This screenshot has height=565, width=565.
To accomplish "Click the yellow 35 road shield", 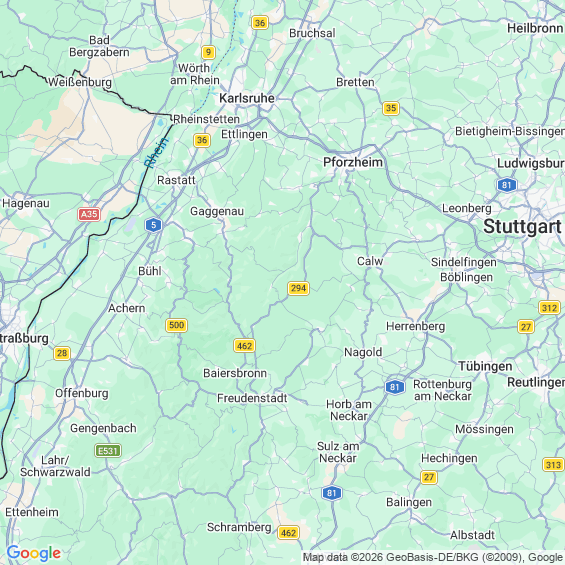I will click(x=391, y=108).
